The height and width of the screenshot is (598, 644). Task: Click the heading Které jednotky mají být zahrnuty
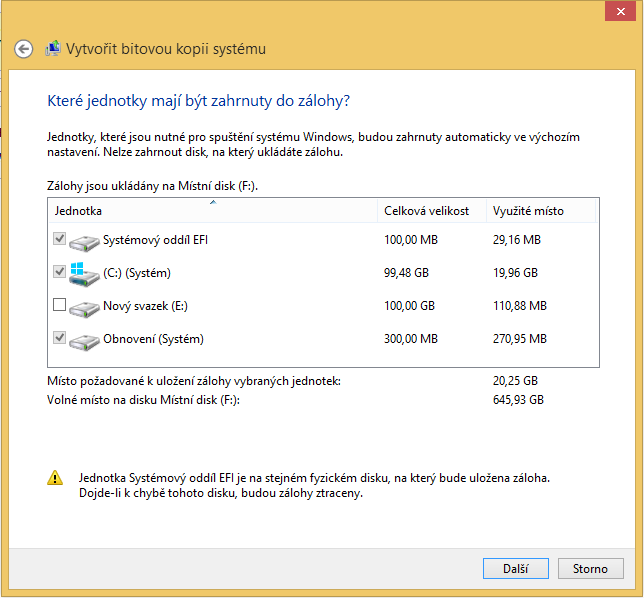[198, 101]
